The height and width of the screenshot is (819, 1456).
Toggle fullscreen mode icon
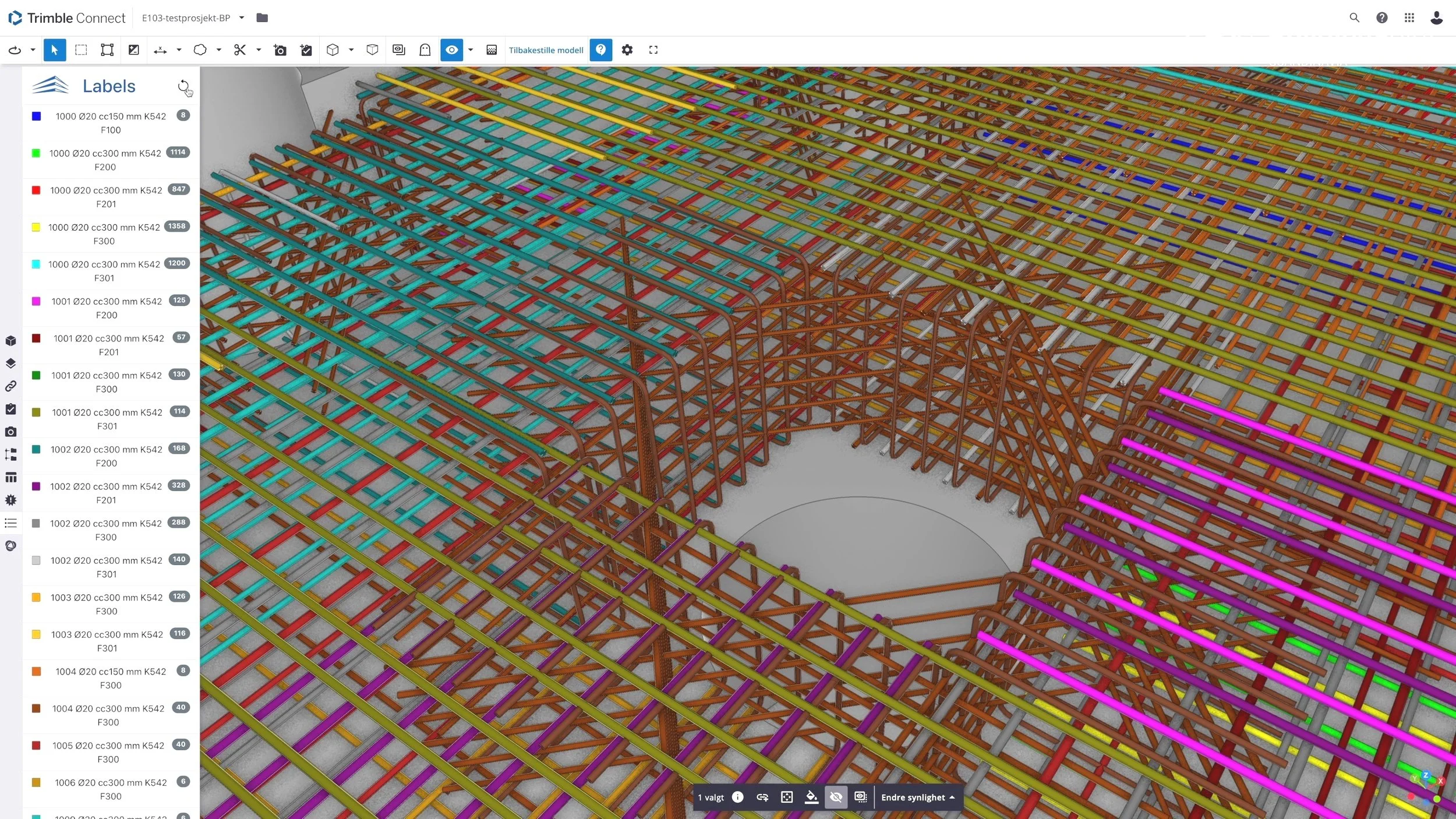coord(653,50)
